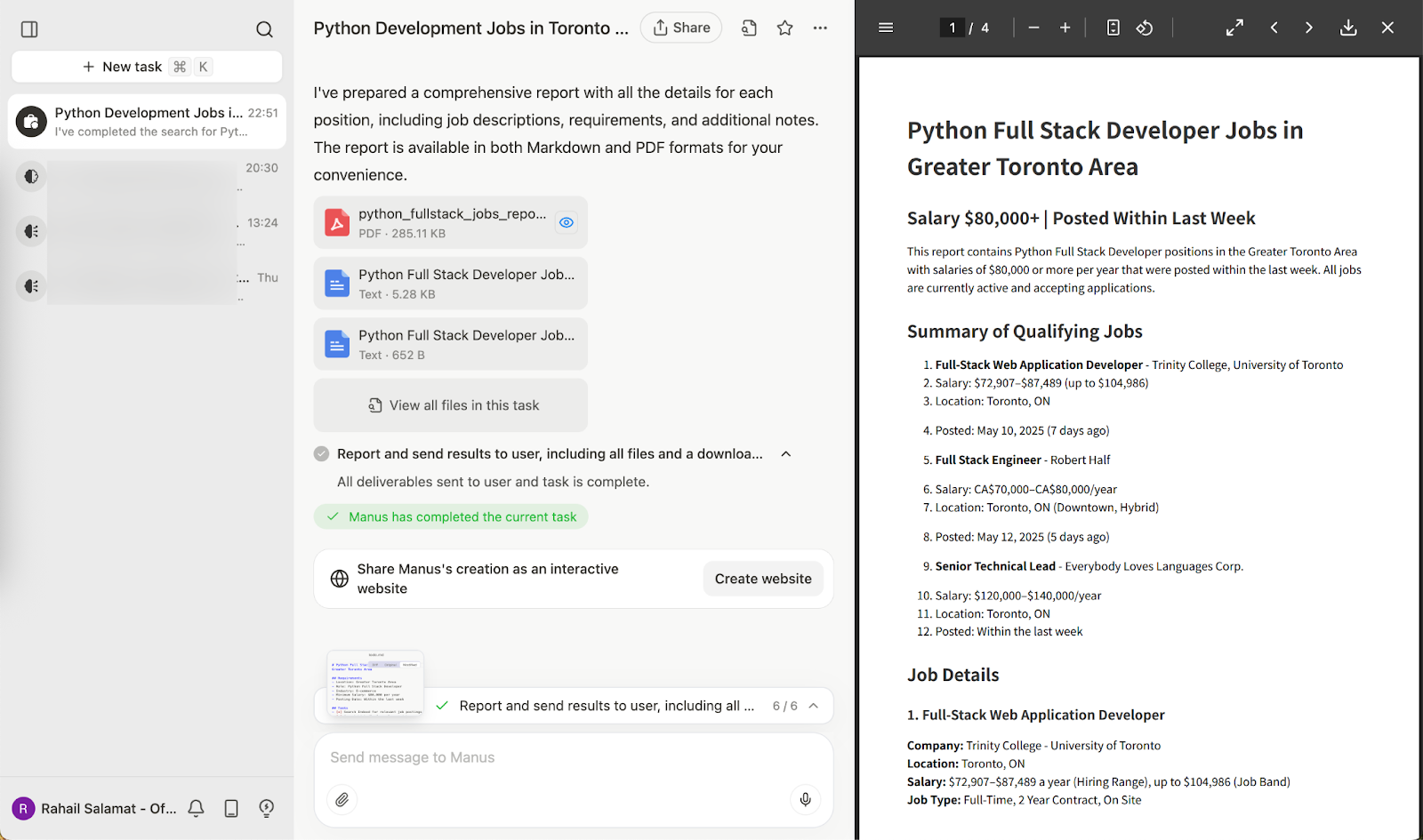The image size is (1423, 840).
Task: Click Manus has completed the current task badge
Action: [x=451, y=516]
